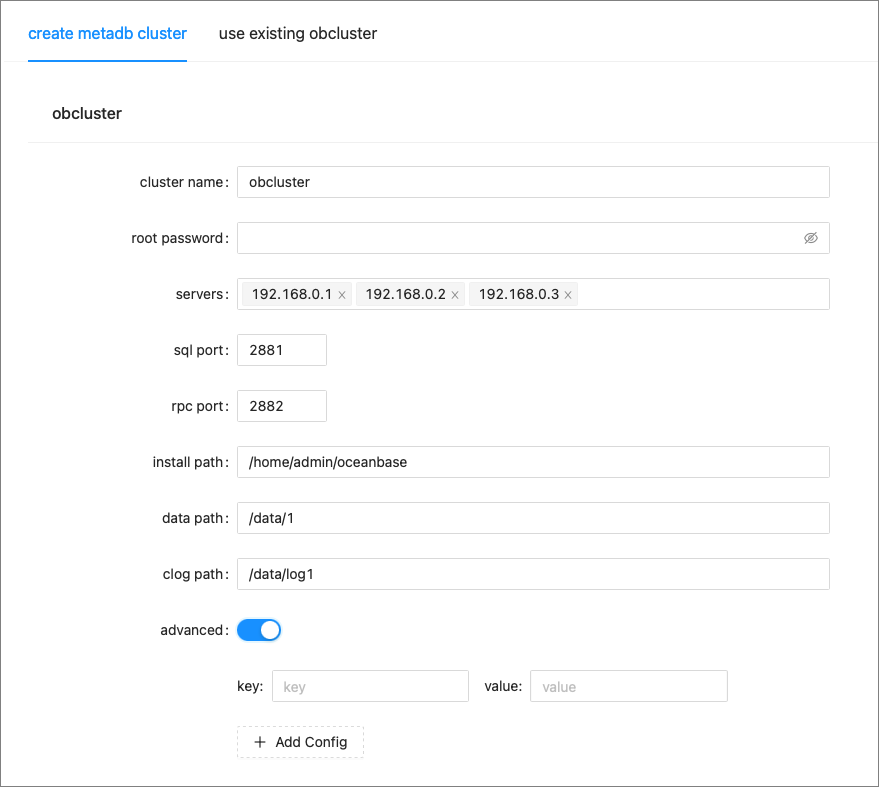879x787 pixels.
Task: Click the config value input box
Action: (628, 686)
